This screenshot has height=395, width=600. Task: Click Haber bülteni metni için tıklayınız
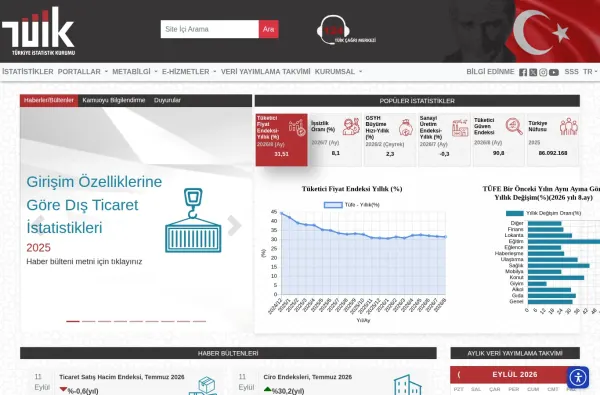point(84,261)
